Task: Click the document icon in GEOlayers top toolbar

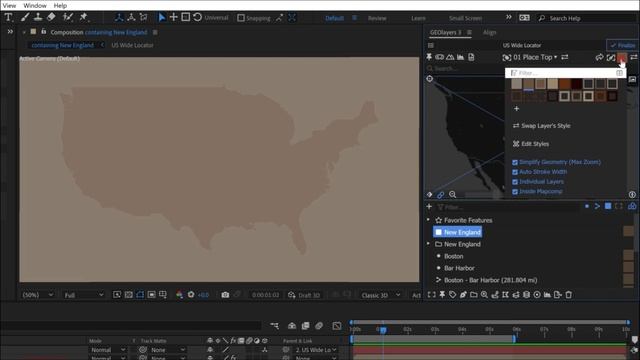Action: coord(471,57)
